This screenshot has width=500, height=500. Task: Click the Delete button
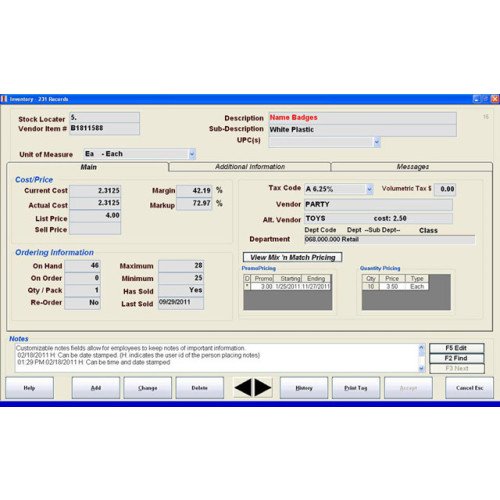point(200,388)
